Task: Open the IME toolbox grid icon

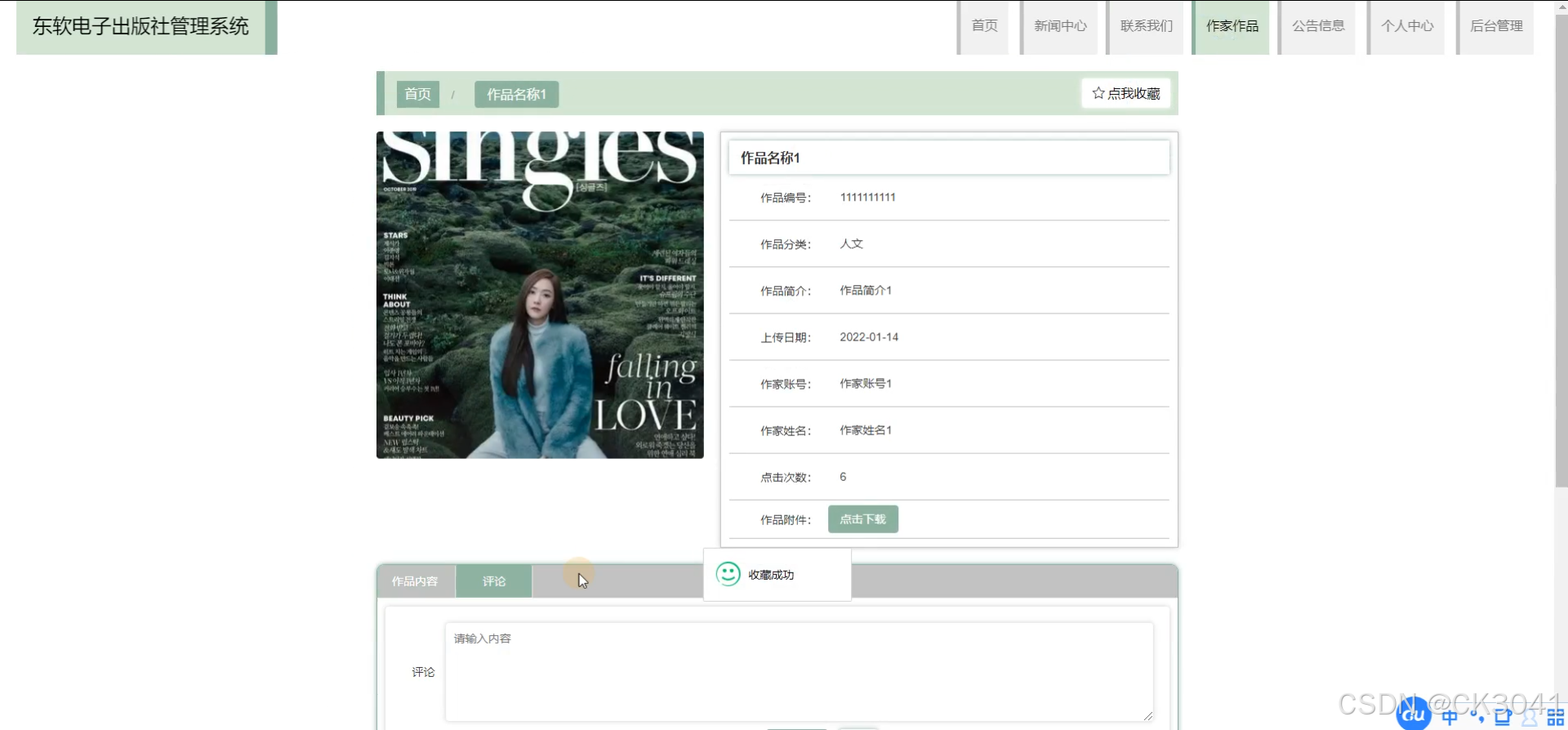Action: point(1555,718)
